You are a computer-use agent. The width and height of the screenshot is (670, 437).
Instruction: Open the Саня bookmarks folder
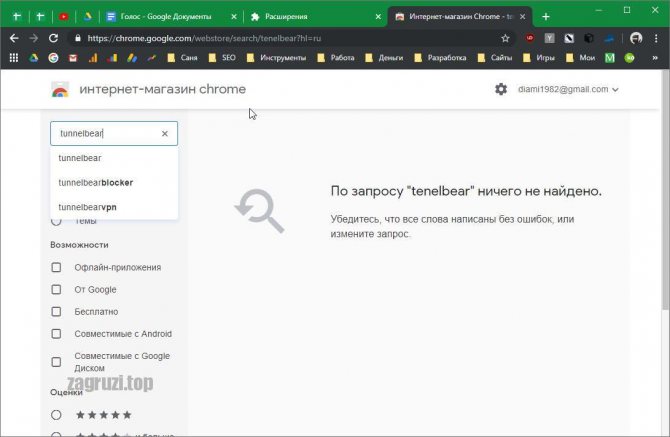click(x=182, y=58)
